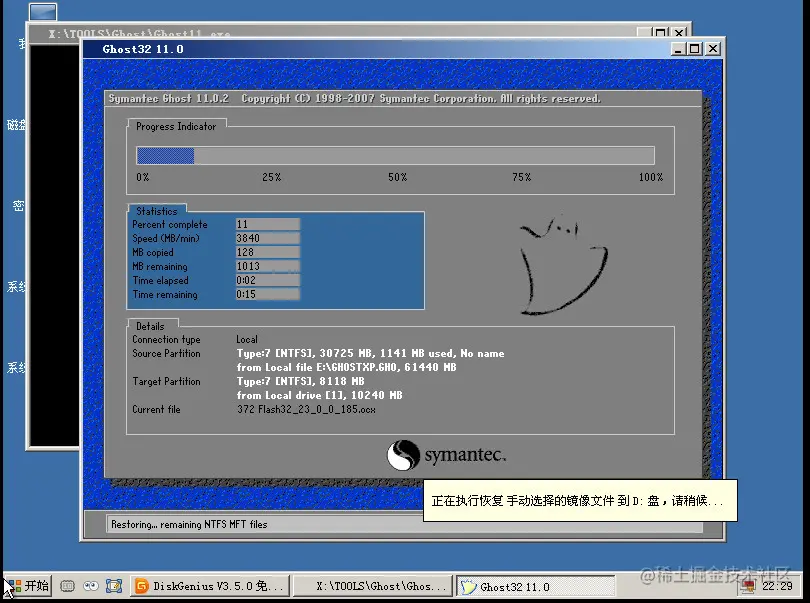Image resolution: width=810 pixels, height=603 pixels.
Task: Click the Source Partition line with 30725 MB
Action: [x=370, y=353]
